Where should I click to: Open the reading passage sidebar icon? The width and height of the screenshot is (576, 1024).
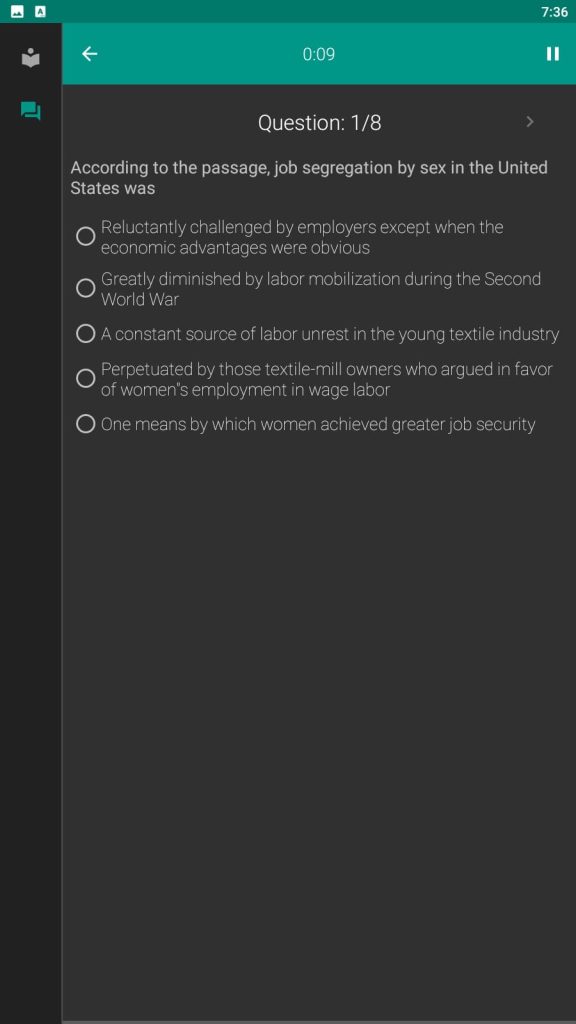click(x=31, y=58)
